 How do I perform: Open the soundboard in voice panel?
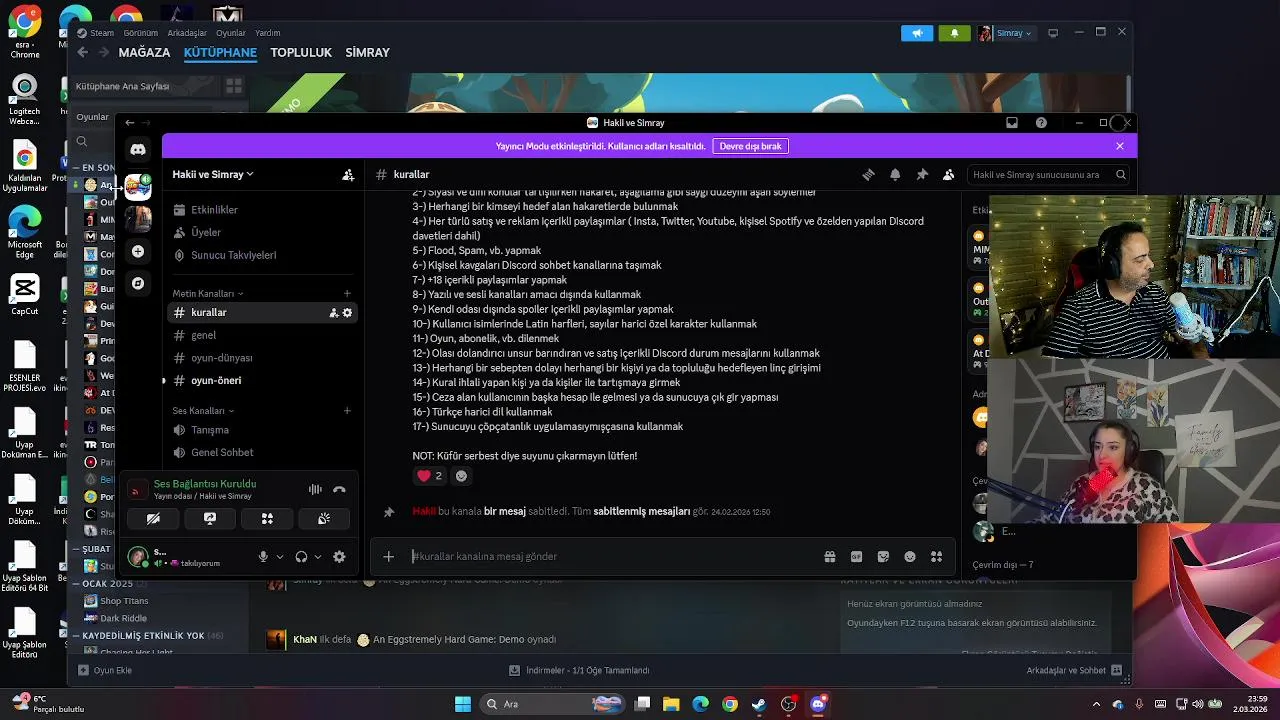(324, 519)
